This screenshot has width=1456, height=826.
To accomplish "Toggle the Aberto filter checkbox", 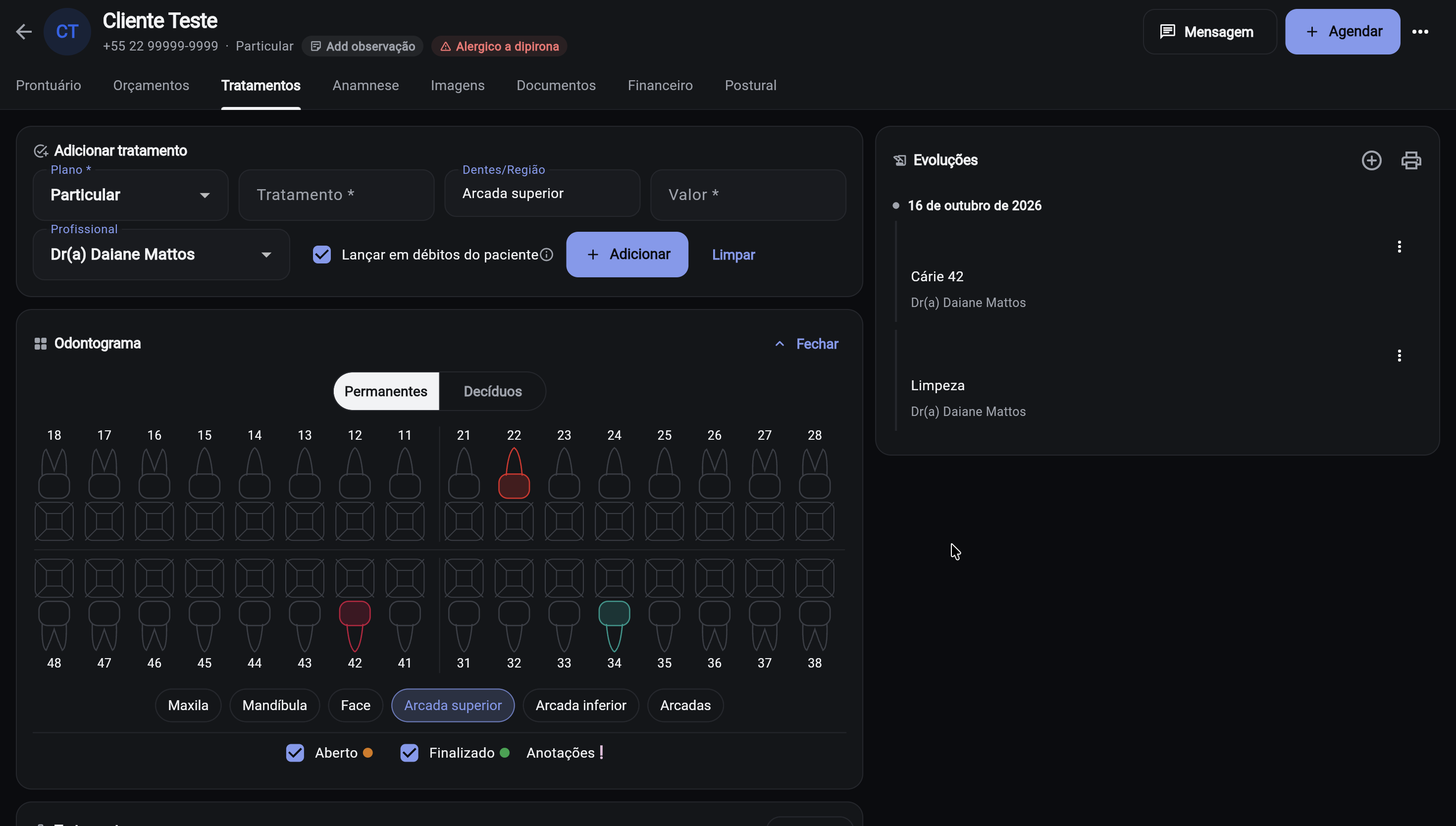I will pyautogui.click(x=294, y=753).
